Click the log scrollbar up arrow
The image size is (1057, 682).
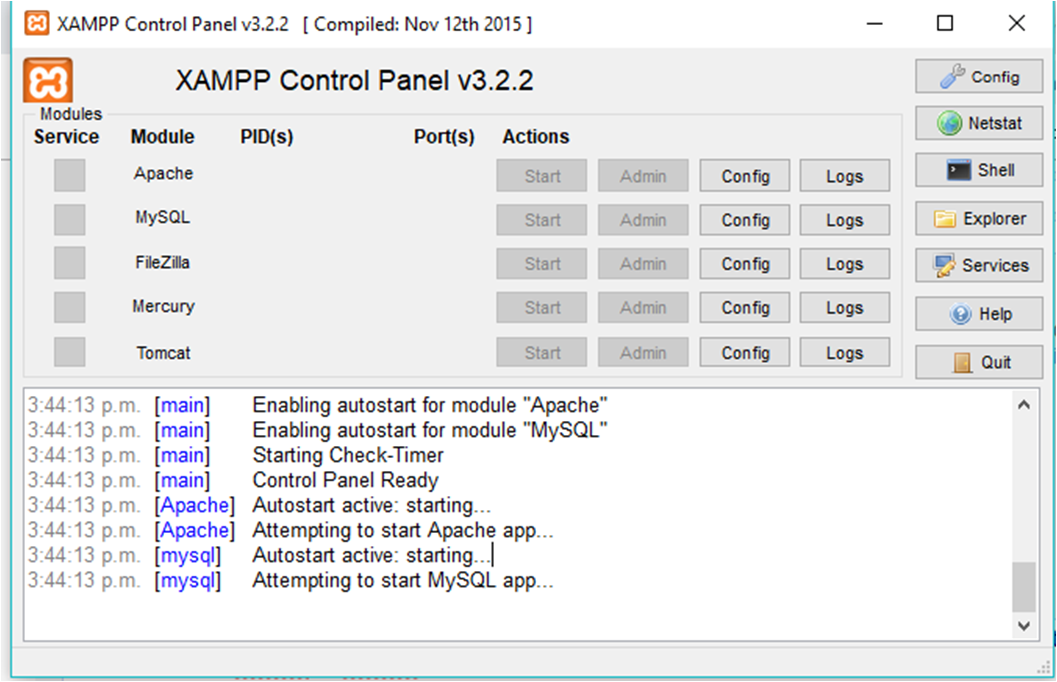click(x=1024, y=404)
